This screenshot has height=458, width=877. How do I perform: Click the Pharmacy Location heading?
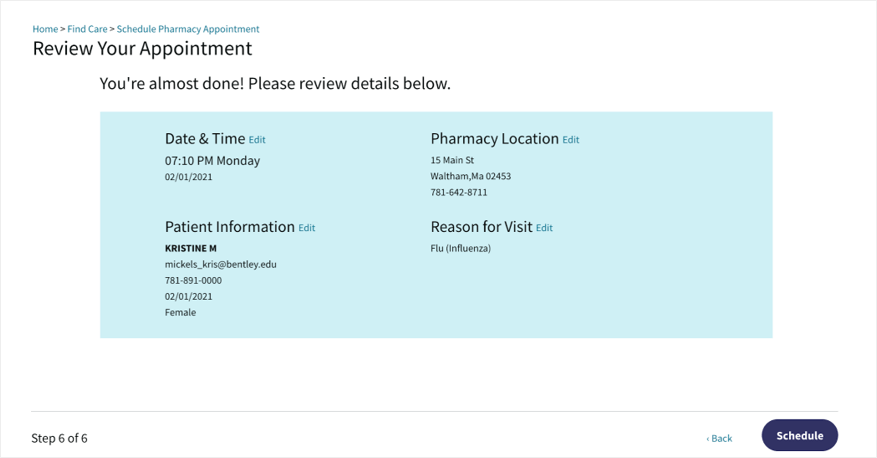[494, 139]
